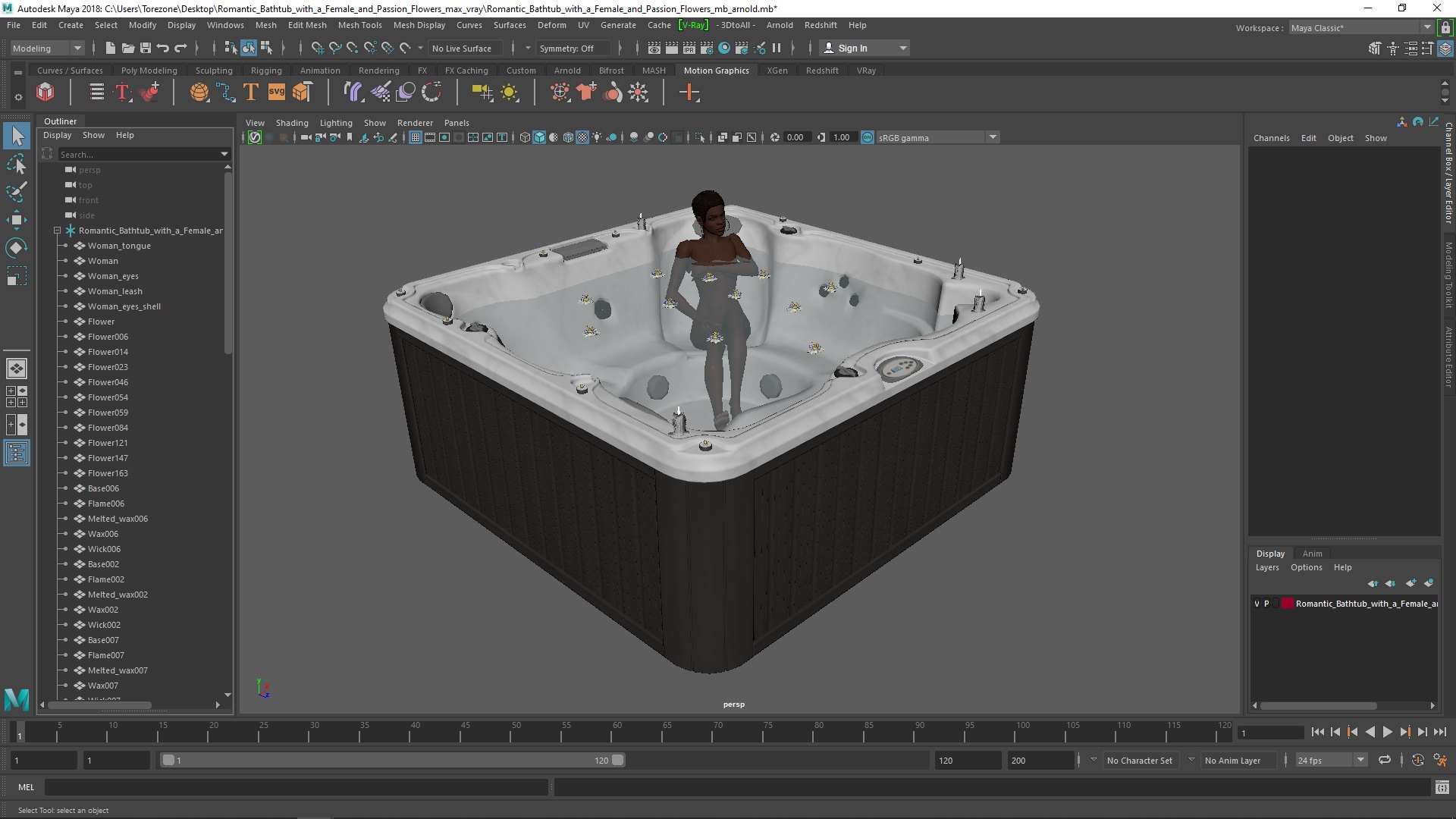The height and width of the screenshot is (819, 1456).
Task: Open the Workspace Maya Classic dropdown
Action: coord(1361,28)
